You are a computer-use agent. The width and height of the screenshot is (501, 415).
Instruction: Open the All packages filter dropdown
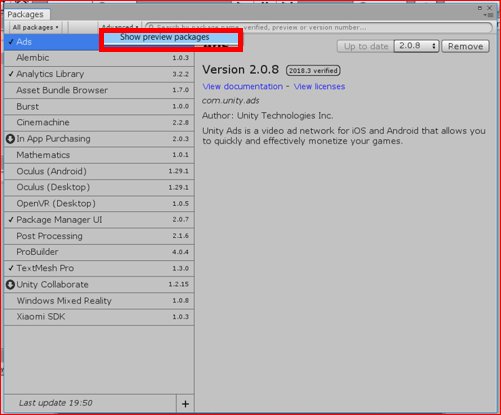(35, 27)
